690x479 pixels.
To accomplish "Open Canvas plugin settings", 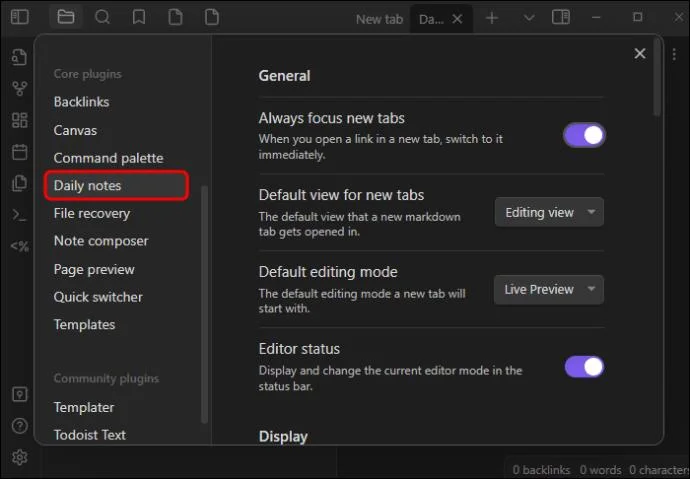I will [x=75, y=131].
